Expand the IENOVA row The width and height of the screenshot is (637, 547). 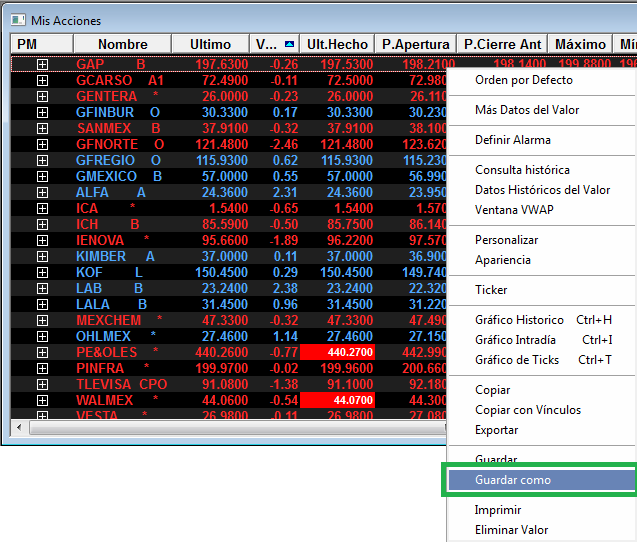point(42,241)
